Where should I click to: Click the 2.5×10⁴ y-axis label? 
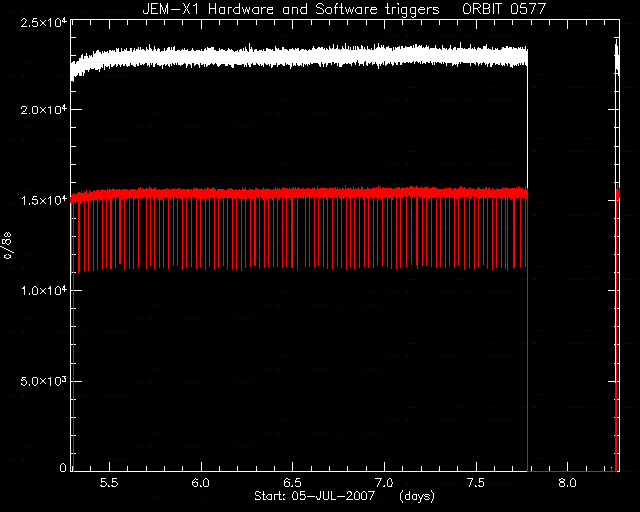(44, 22)
